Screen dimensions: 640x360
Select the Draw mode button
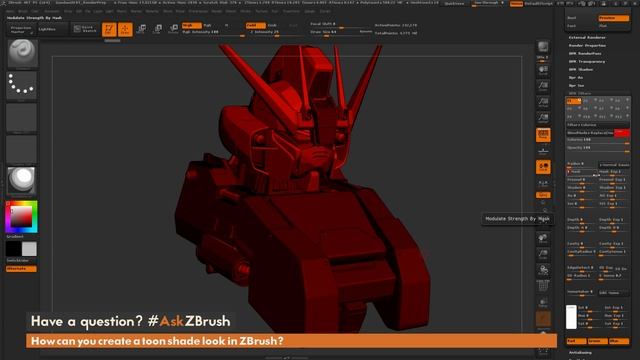(x=125, y=29)
